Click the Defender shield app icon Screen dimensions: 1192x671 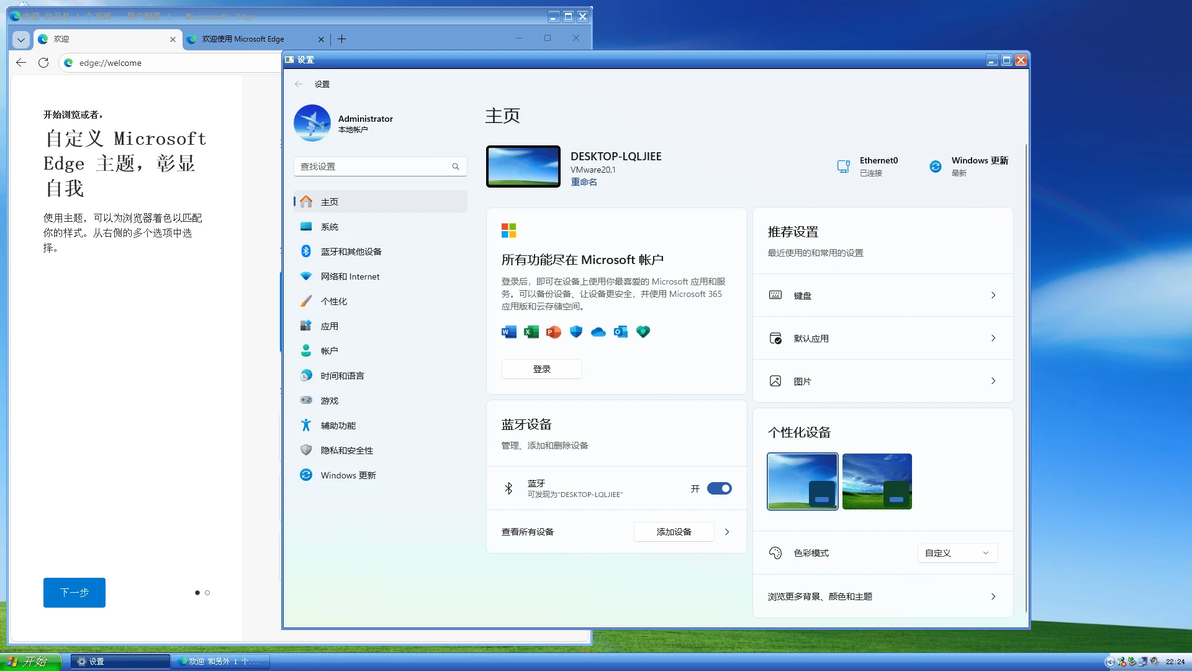click(x=576, y=332)
